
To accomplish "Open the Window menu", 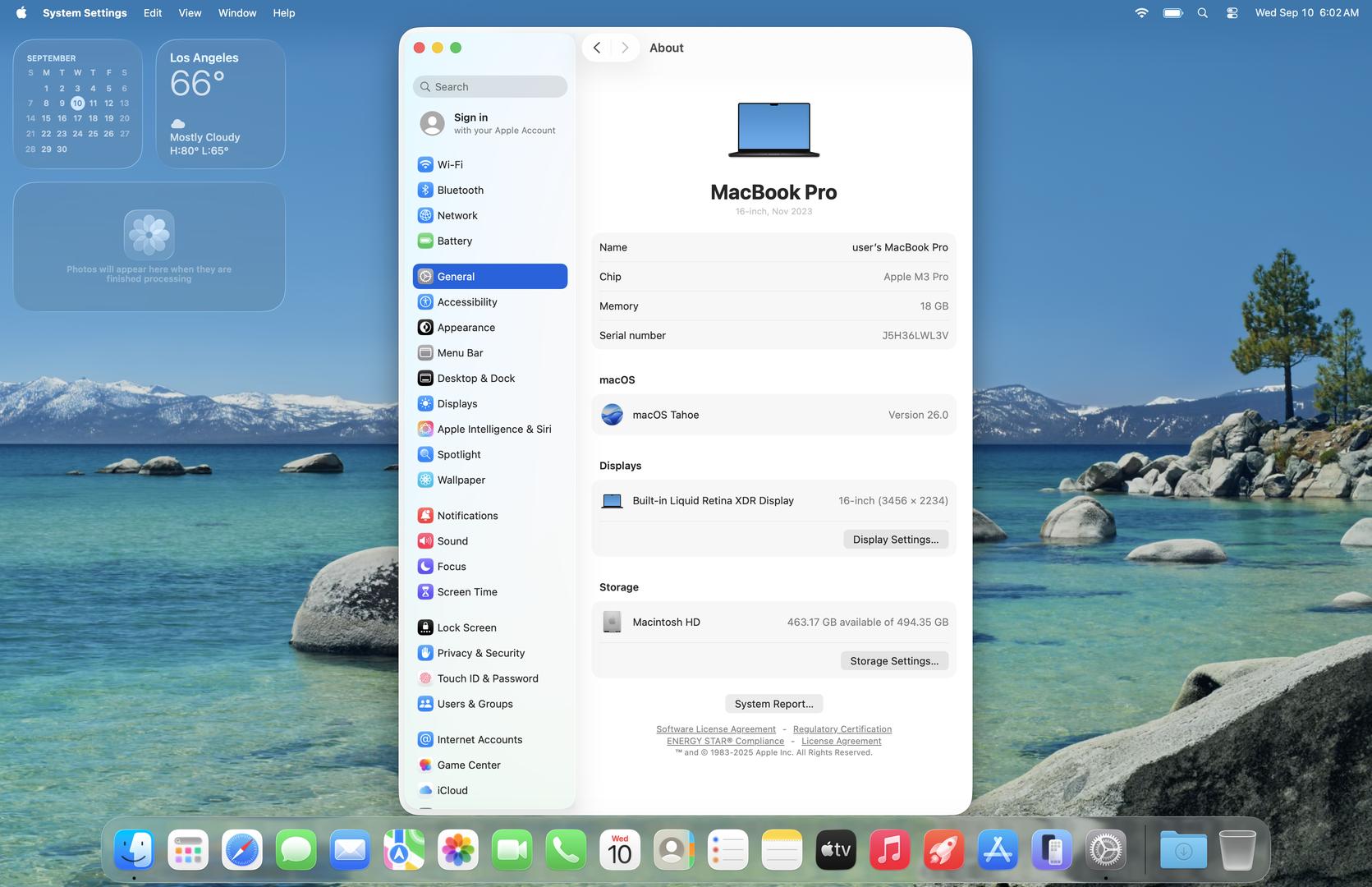I will pos(237,13).
